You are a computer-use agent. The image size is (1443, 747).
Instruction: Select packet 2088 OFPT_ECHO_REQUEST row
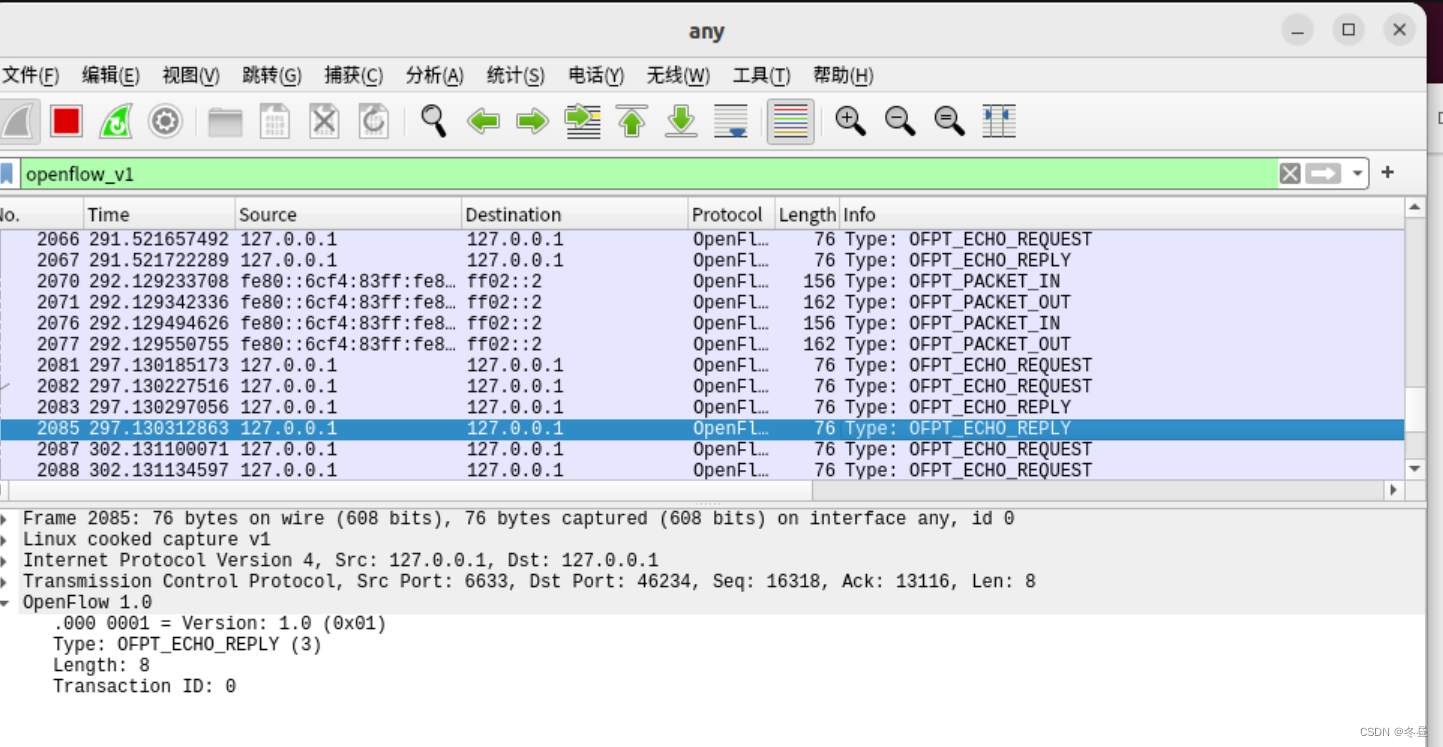[702, 471]
